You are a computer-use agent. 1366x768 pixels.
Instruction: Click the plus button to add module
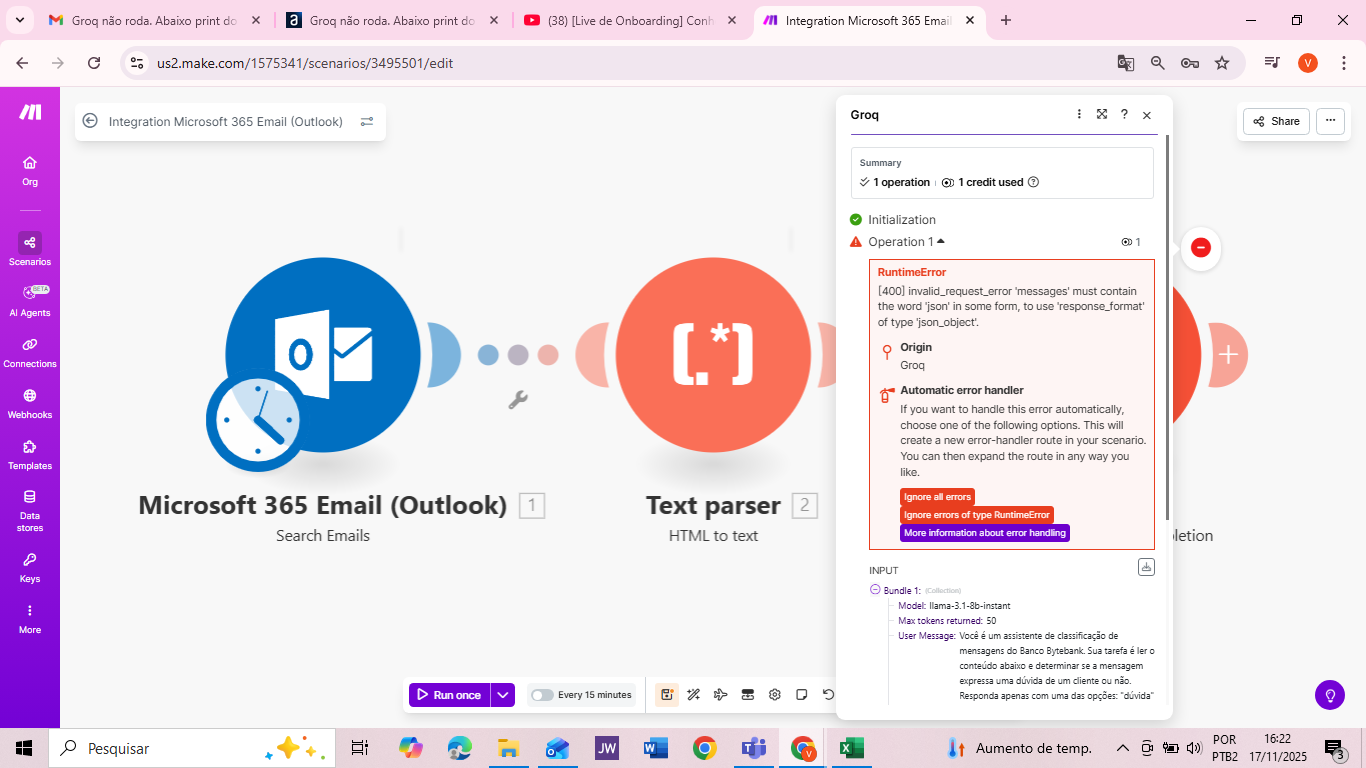(1228, 354)
